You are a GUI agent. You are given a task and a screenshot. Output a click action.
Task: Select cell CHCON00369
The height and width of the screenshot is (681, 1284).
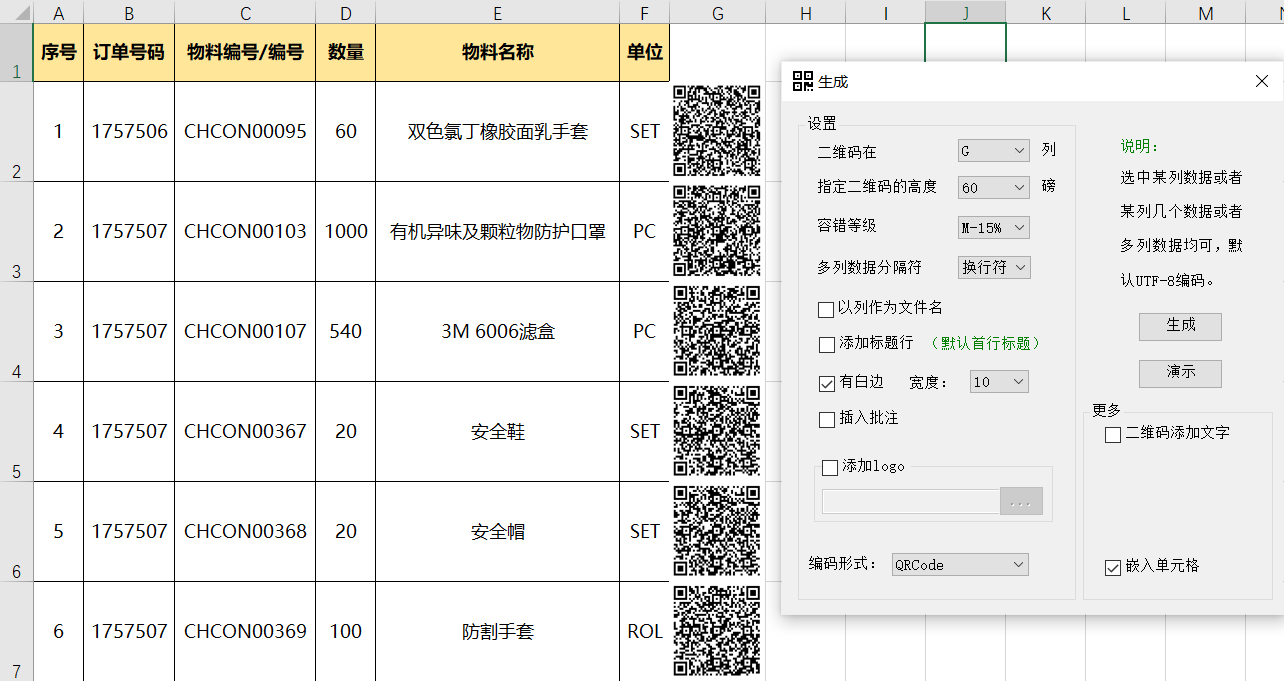(x=245, y=632)
